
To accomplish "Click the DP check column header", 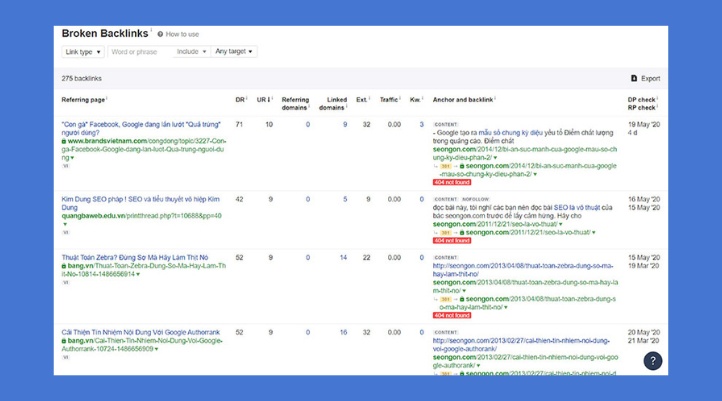I will [x=642, y=99].
